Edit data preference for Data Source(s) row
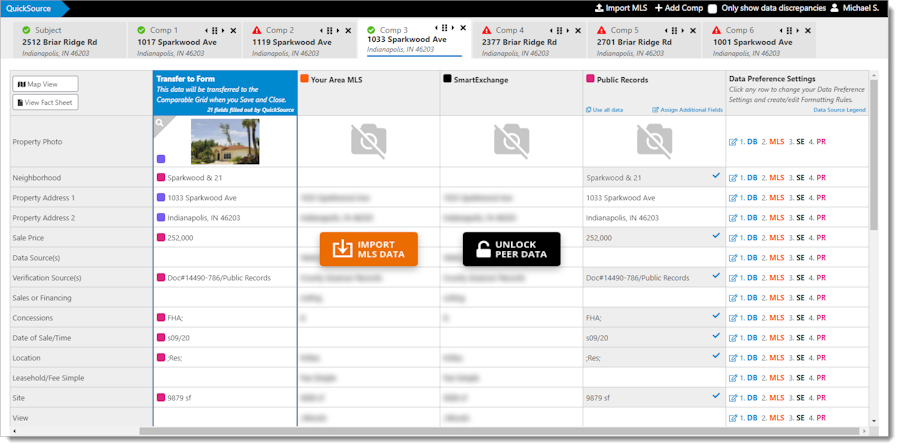900x448 pixels. tap(733, 258)
